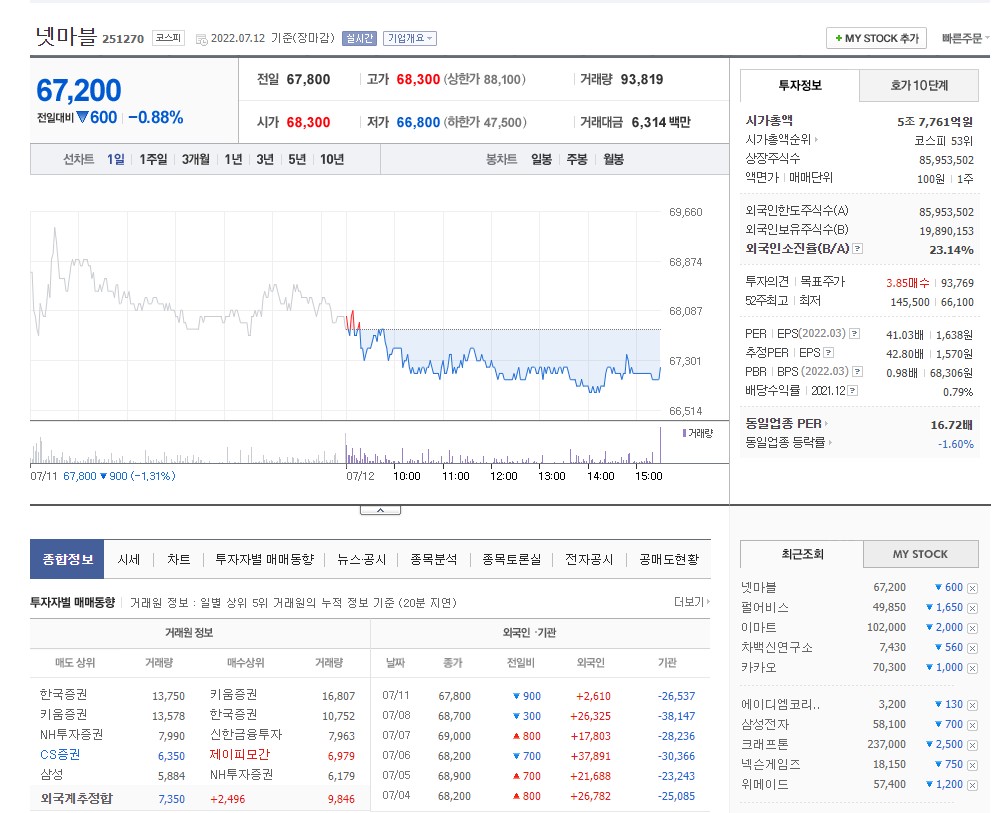
Task: Select the 3개월 line chart period
Action: [x=195, y=159]
